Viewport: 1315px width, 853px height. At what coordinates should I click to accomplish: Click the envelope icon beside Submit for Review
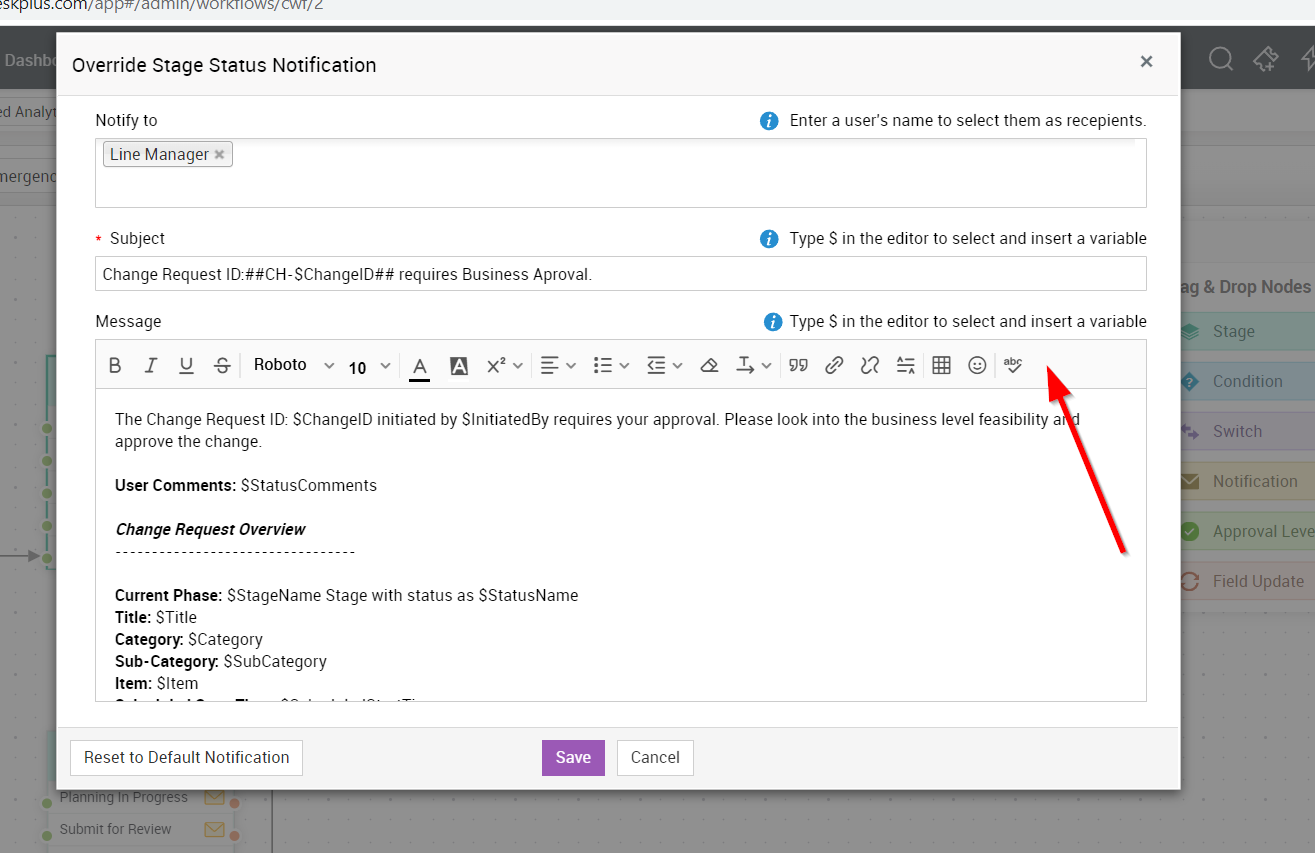point(214,829)
